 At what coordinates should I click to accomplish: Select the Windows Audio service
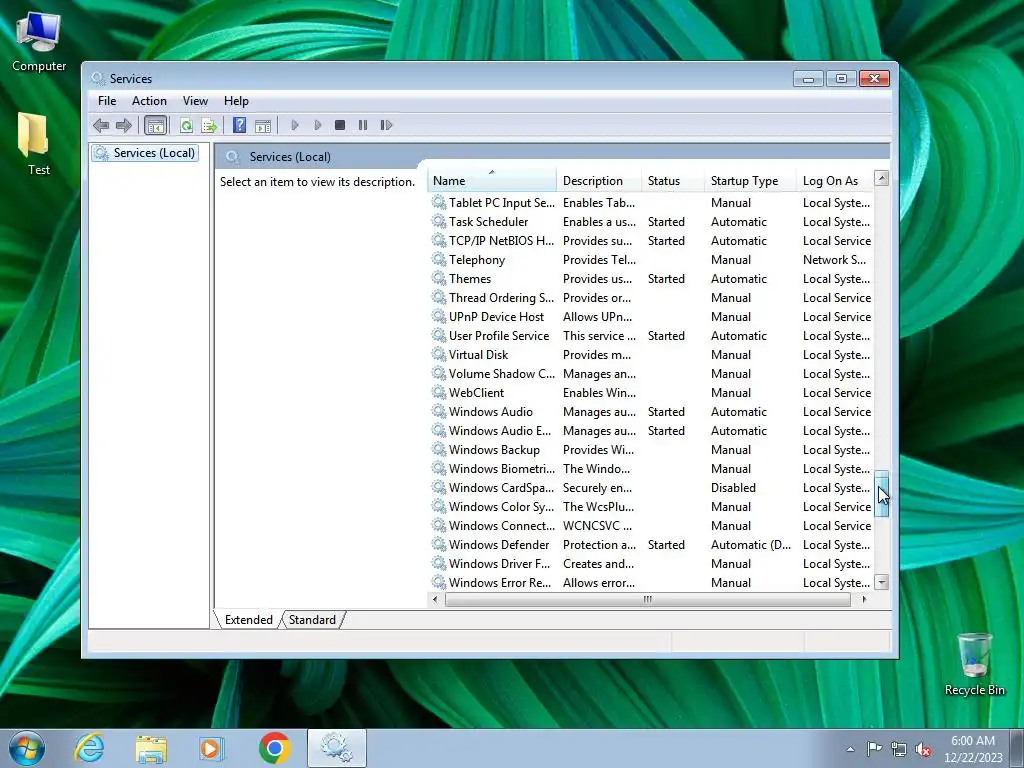[651, 412]
